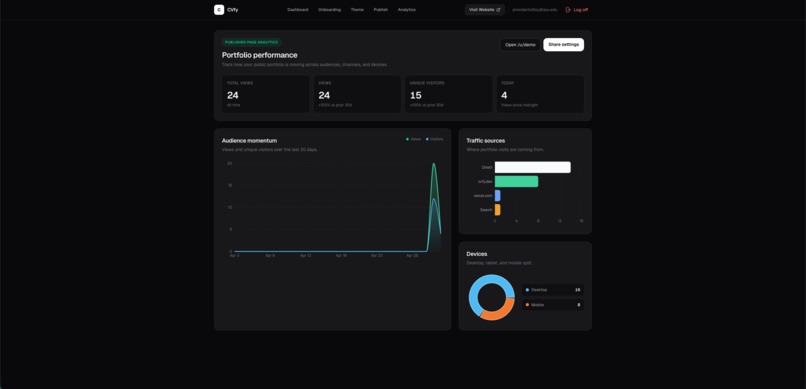806x389 pixels.
Task: Click the Mobile legend row
Action: [553, 305]
